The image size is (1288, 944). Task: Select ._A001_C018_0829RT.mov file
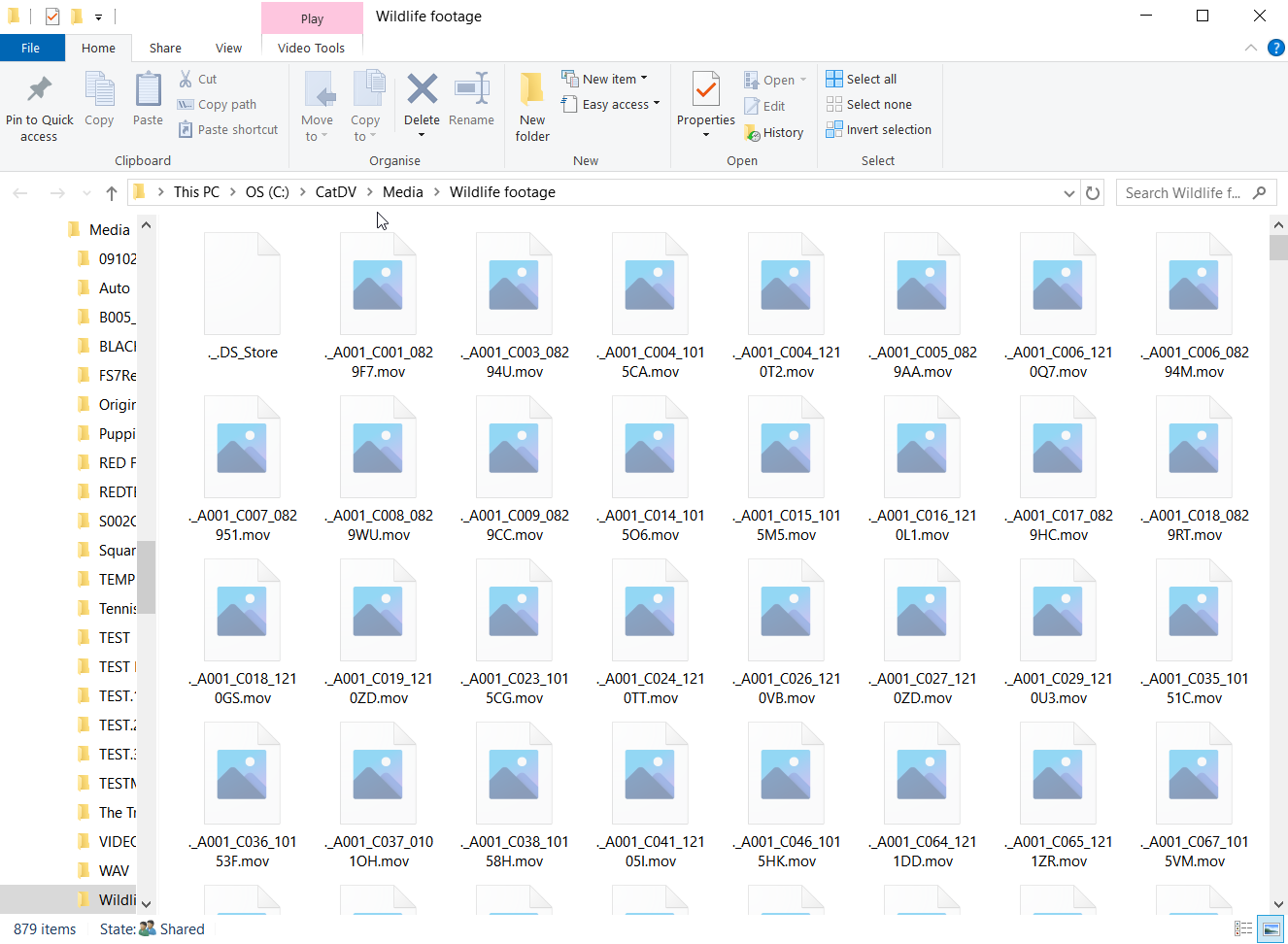[x=1195, y=470]
